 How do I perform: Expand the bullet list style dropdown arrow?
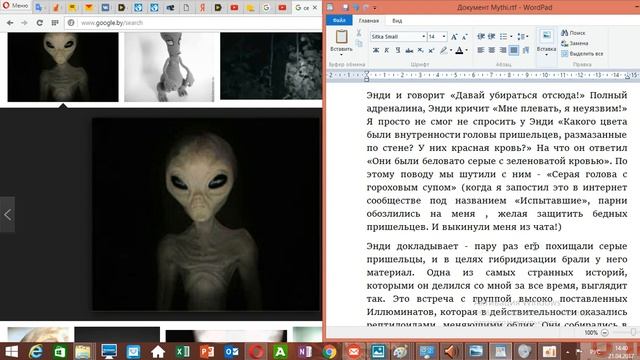click(x=511, y=37)
